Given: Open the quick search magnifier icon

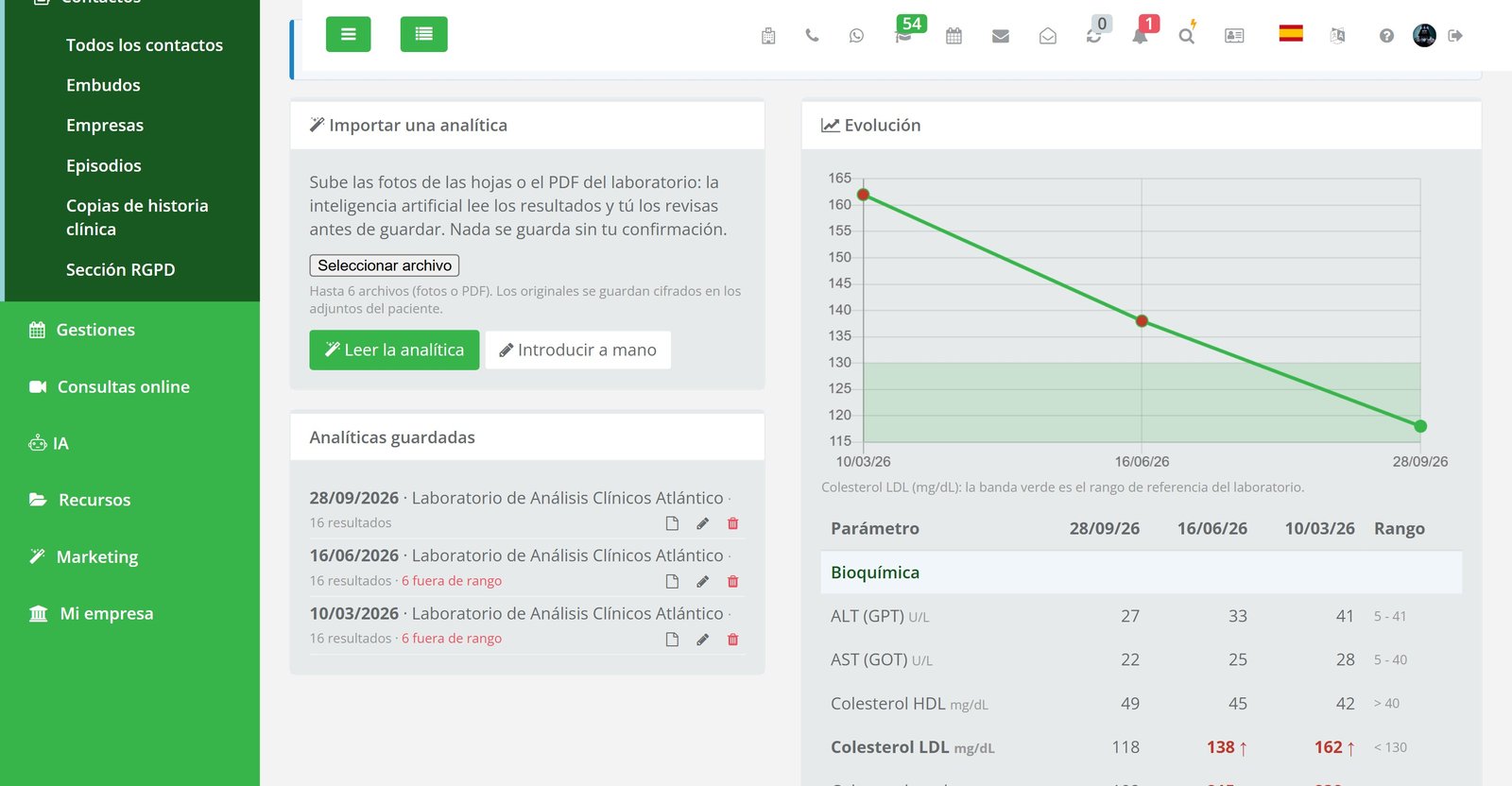Looking at the screenshot, I should pyautogui.click(x=1187, y=36).
